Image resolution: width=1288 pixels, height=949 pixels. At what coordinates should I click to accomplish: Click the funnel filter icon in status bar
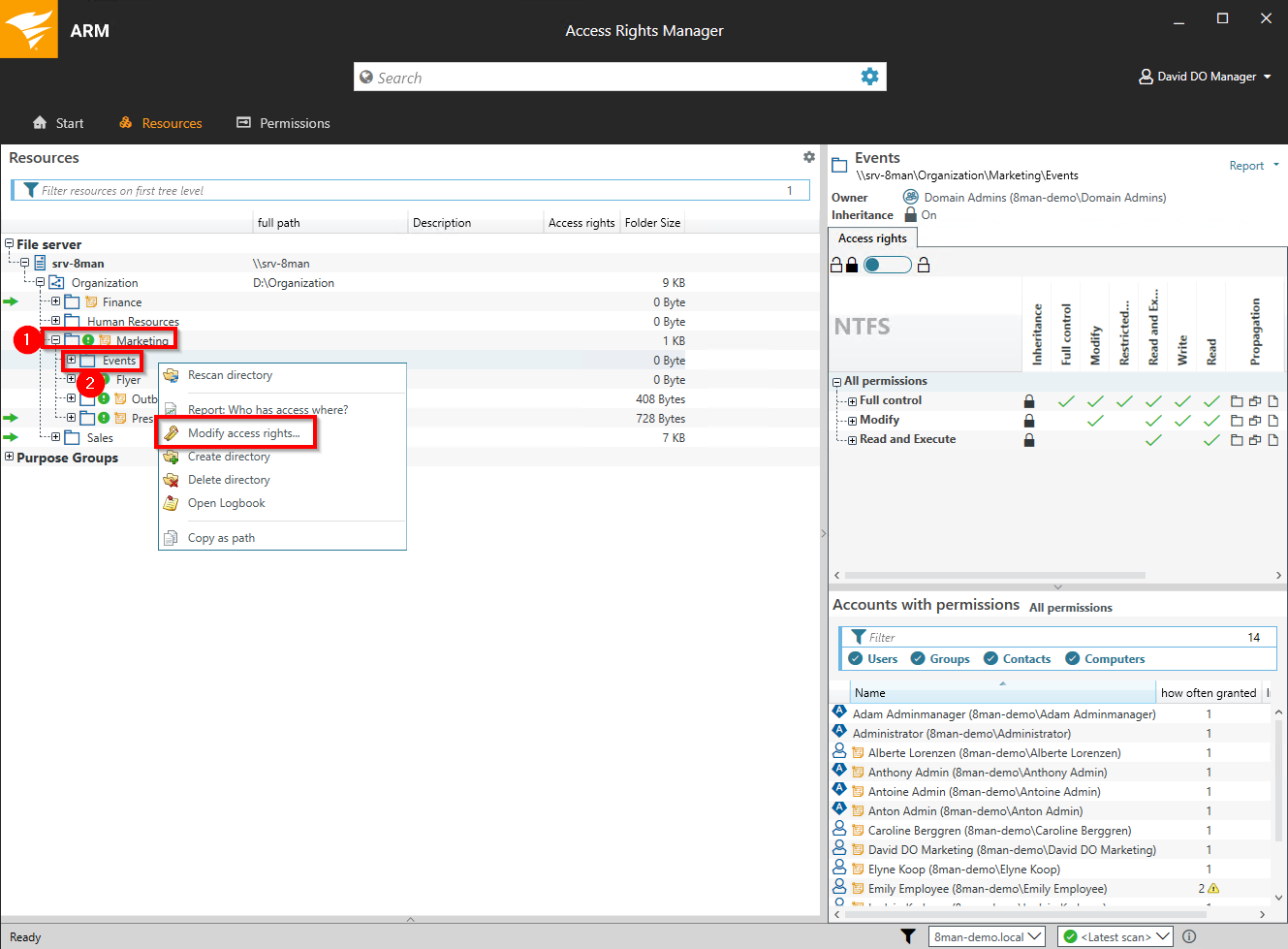(907, 936)
